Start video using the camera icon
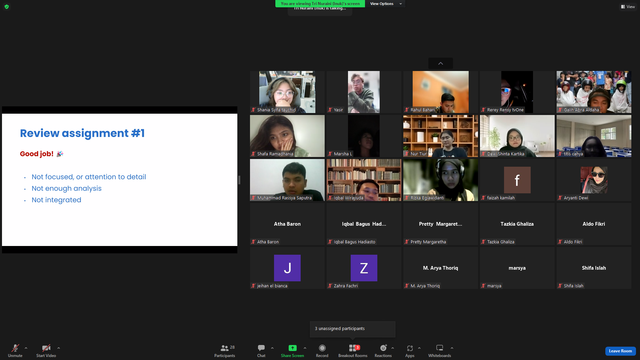Screen dimensions: 640x360 pyautogui.click(x=46, y=348)
